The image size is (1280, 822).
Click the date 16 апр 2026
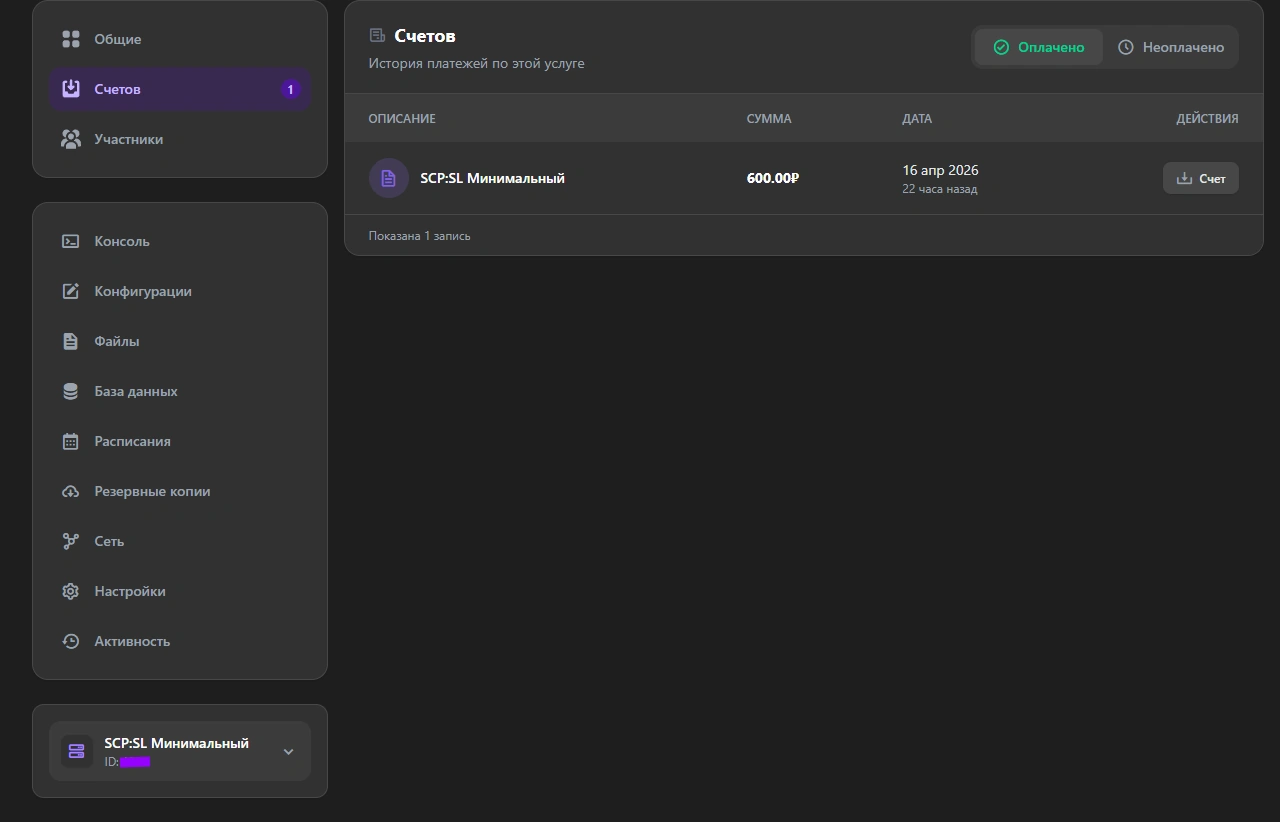coord(940,170)
